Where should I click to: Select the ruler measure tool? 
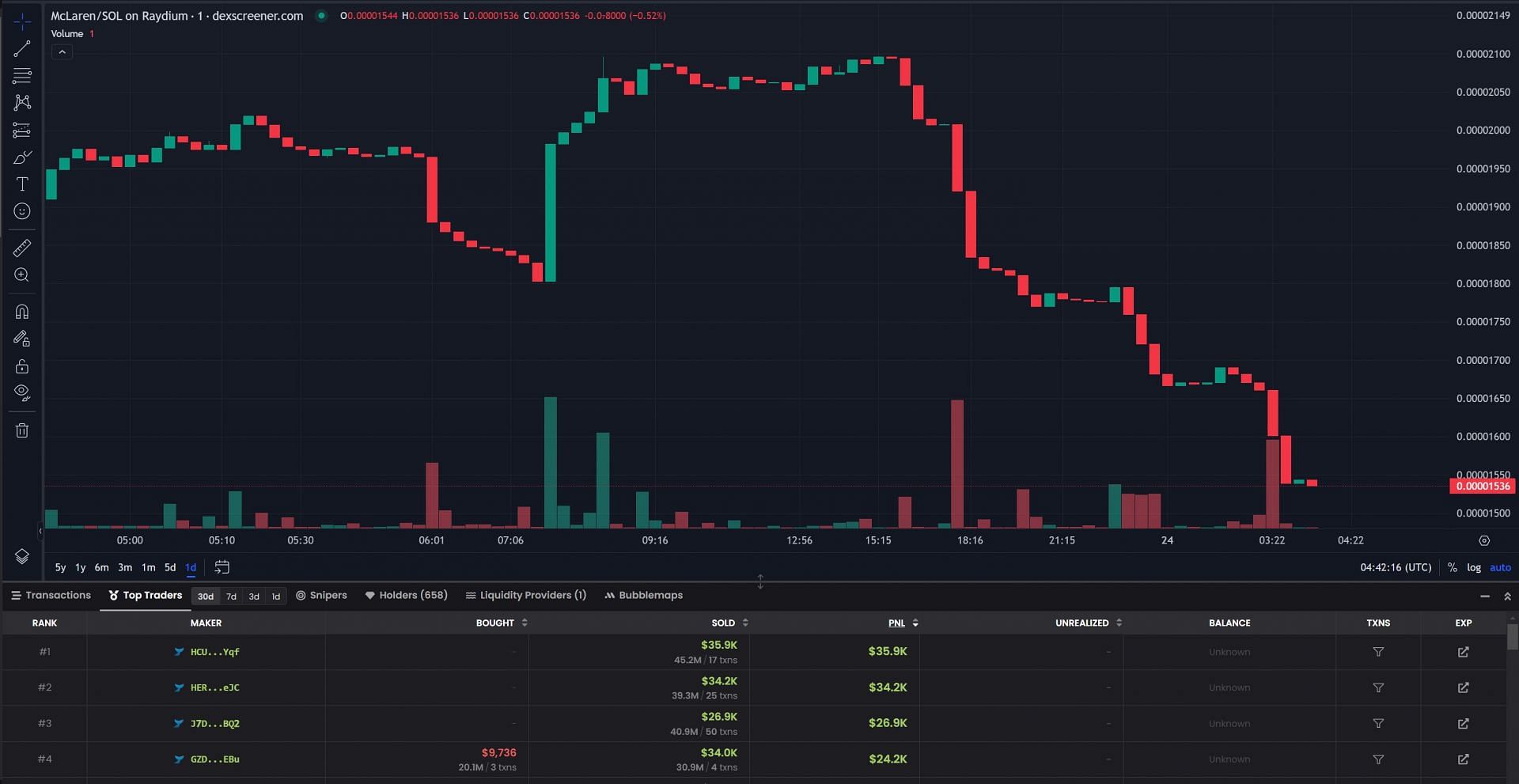coord(22,248)
